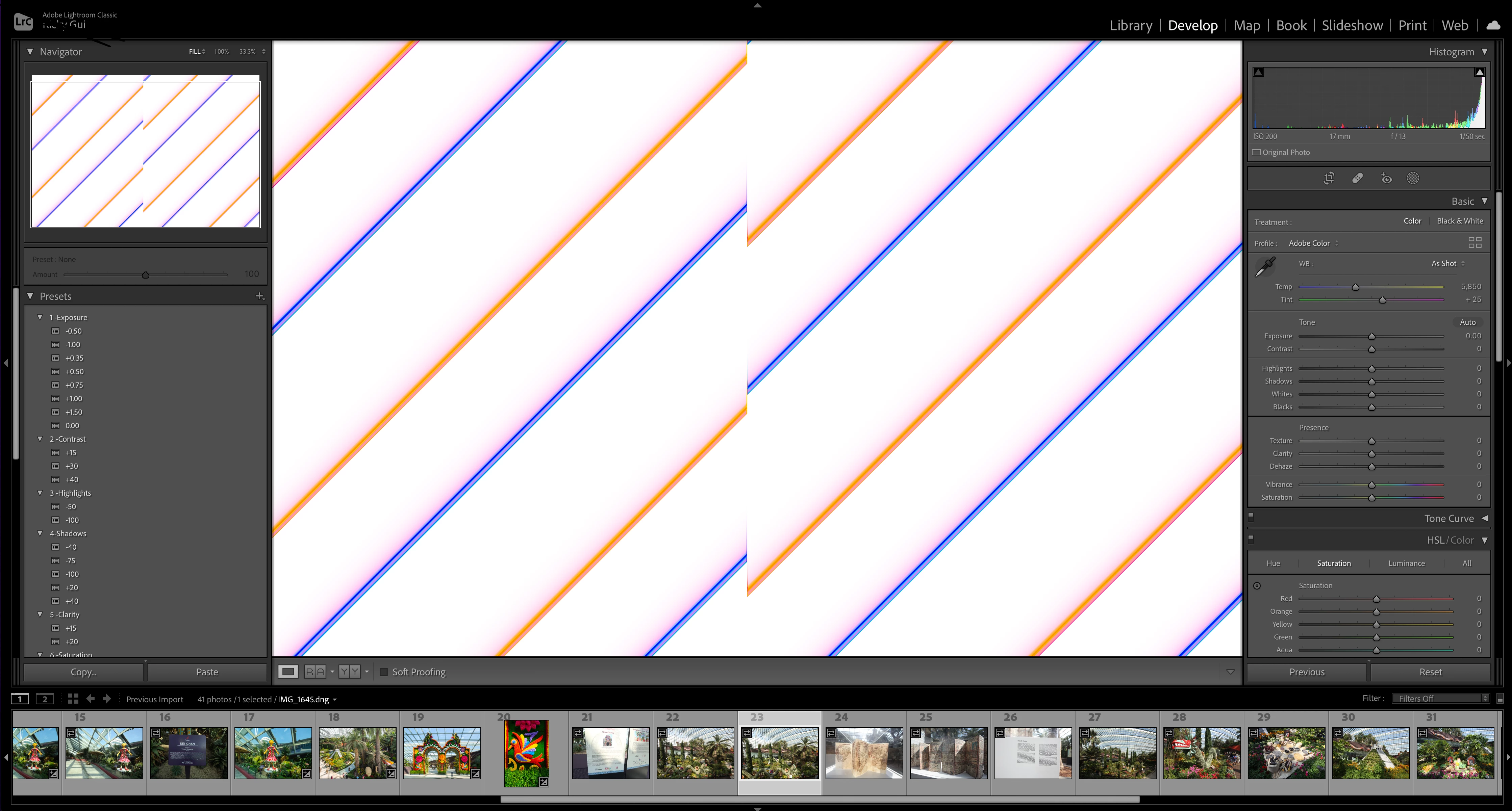Select the Red Eye Correction tool
Image resolution: width=1512 pixels, height=811 pixels.
1386,178
